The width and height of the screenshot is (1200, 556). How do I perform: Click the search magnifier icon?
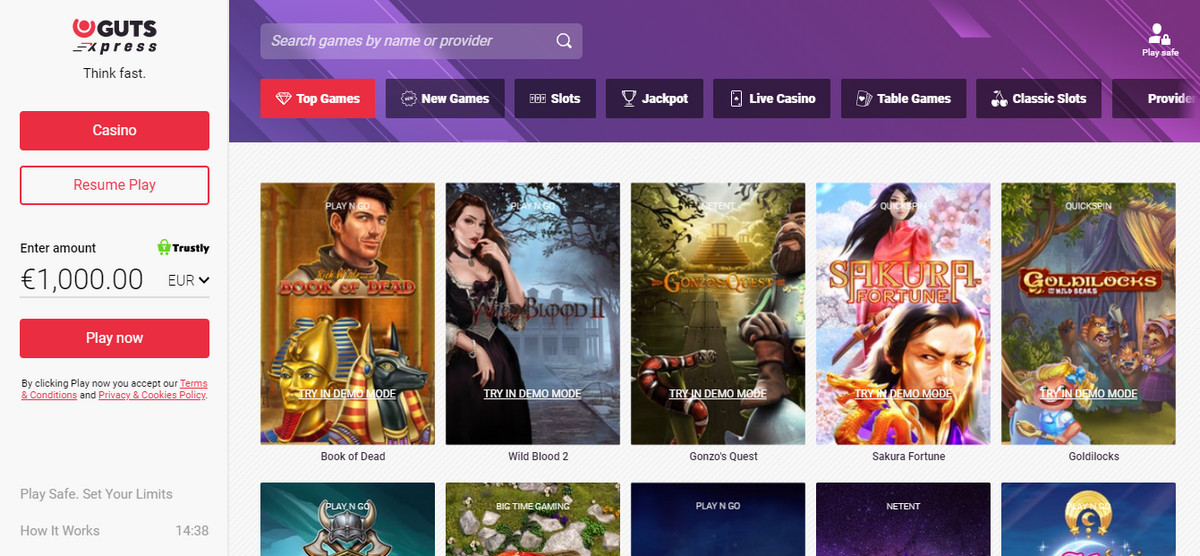pyautogui.click(x=564, y=41)
